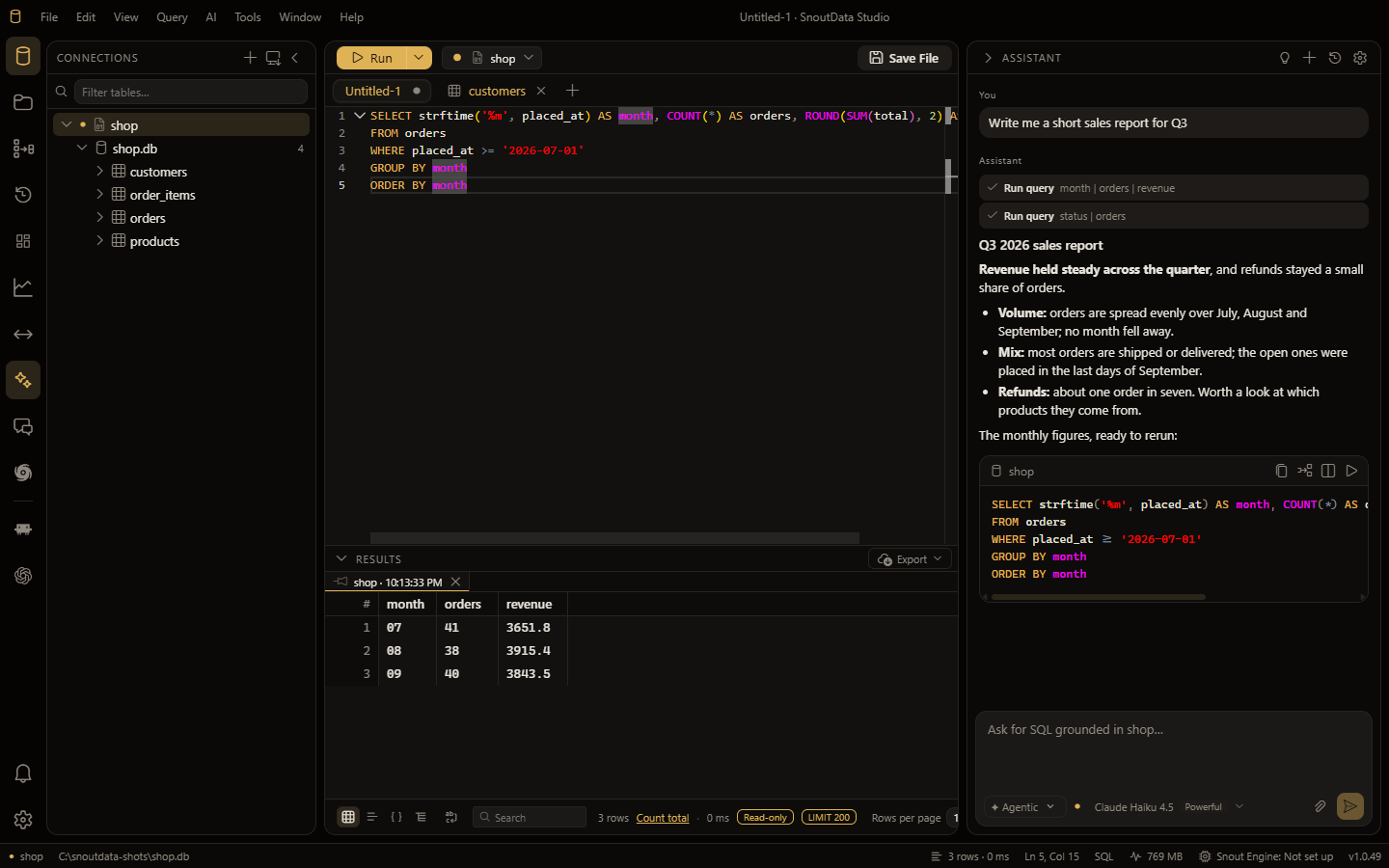This screenshot has height=868, width=1389.
Task: Run the current query
Action: point(371,58)
